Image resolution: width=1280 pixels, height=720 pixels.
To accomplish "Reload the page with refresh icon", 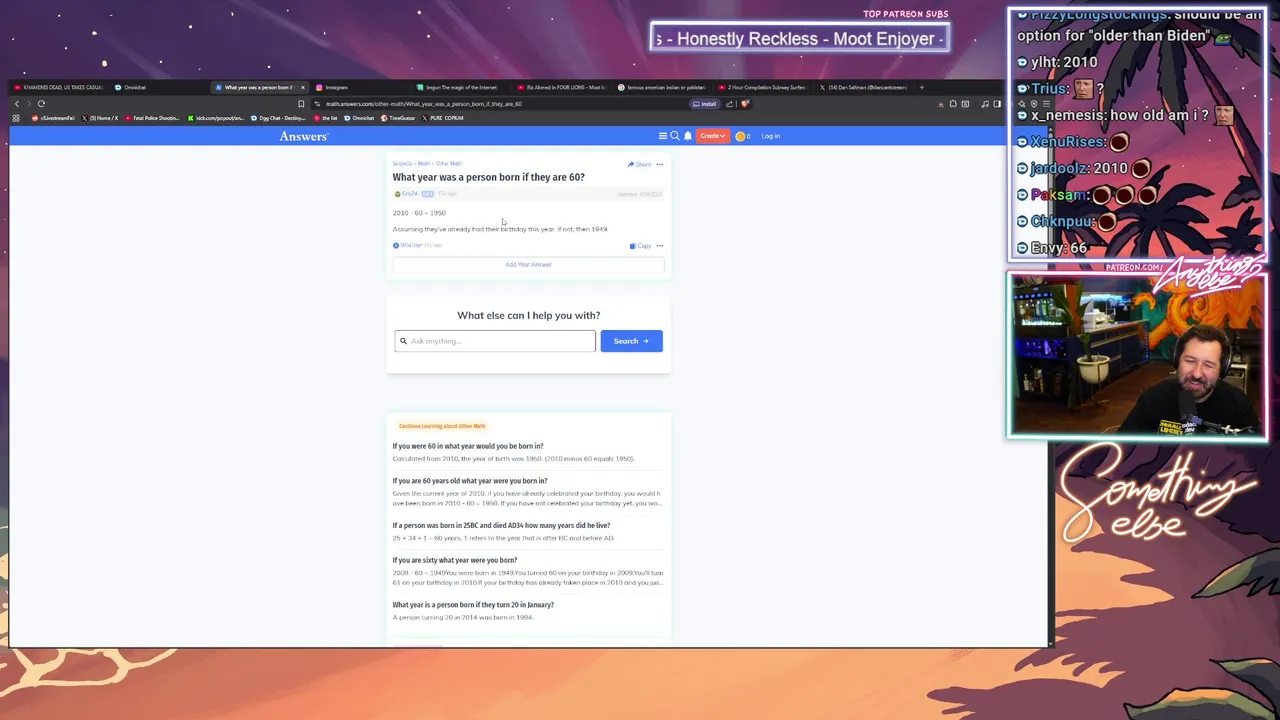I will (x=41, y=103).
